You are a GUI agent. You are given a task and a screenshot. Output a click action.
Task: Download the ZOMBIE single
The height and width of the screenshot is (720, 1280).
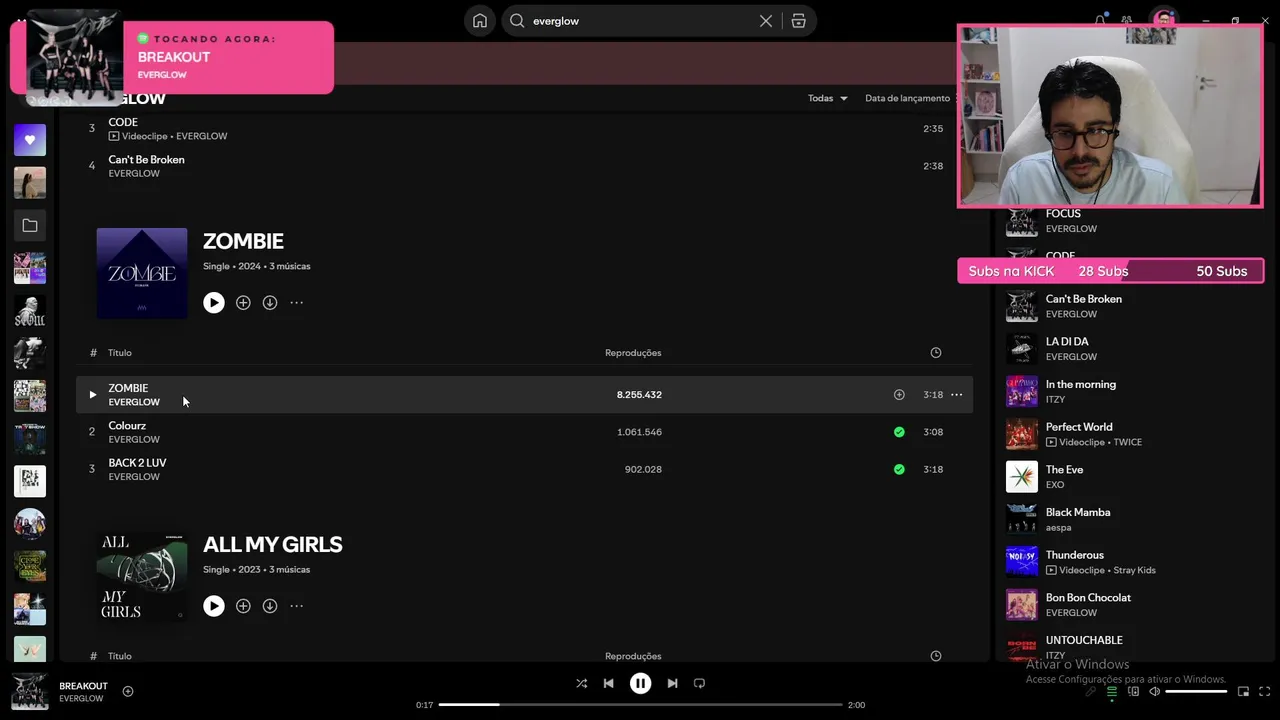270,302
